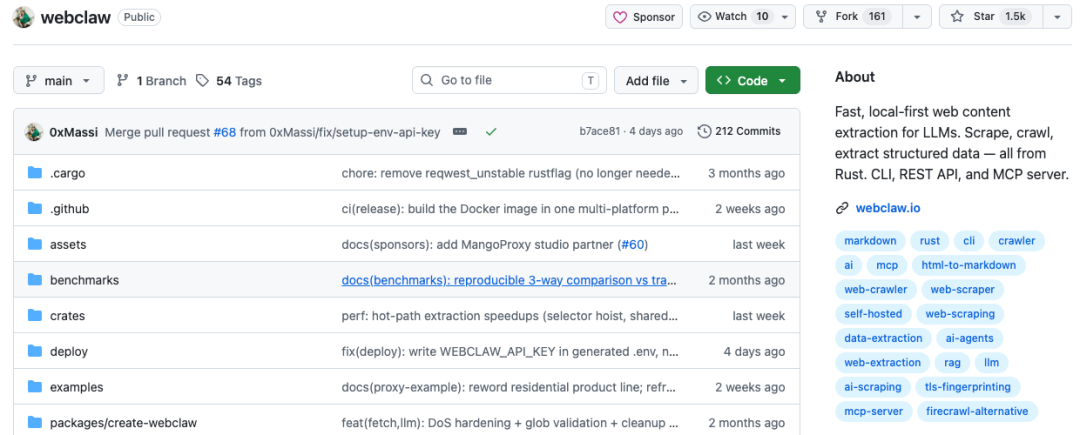The width and height of the screenshot is (1080, 435).
Task: Open pull request #68 link
Action: [225, 131]
